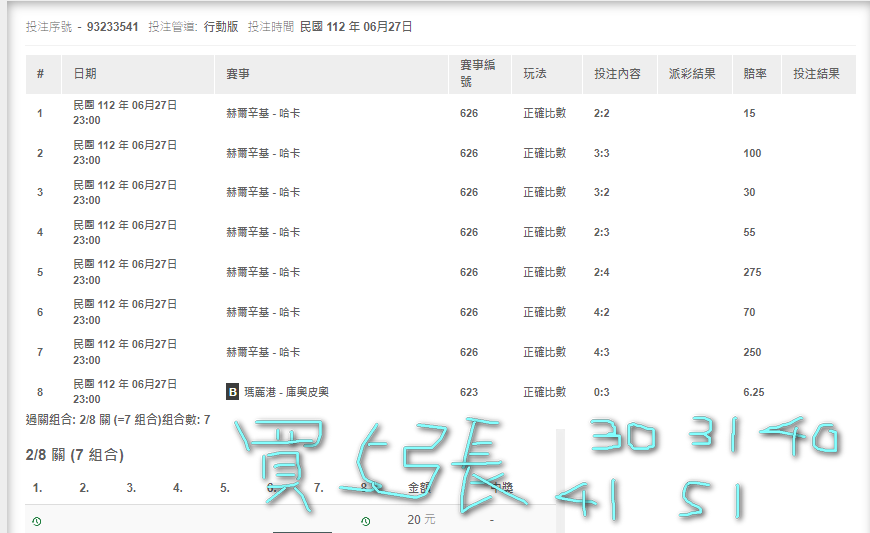
Task: Click the 投注內容 column header
Action: [x=617, y=74]
